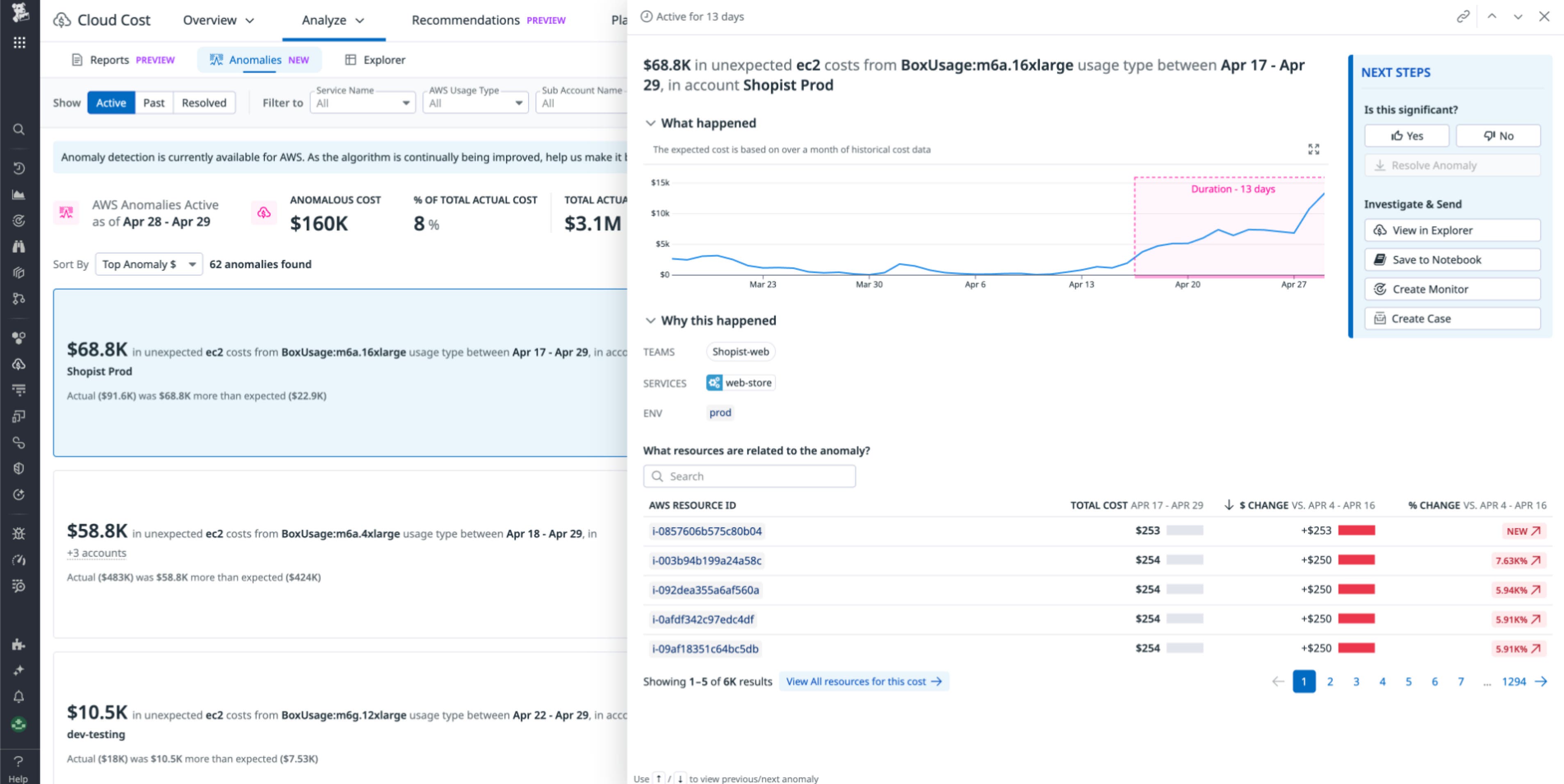Open notifications via the bell icon
This screenshot has height=784, width=1564.
pyautogui.click(x=19, y=696)
